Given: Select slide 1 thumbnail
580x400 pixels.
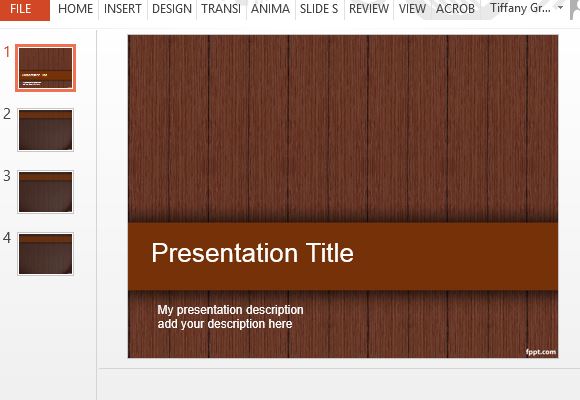Looking at the screenshot, I should pos(45,68).
